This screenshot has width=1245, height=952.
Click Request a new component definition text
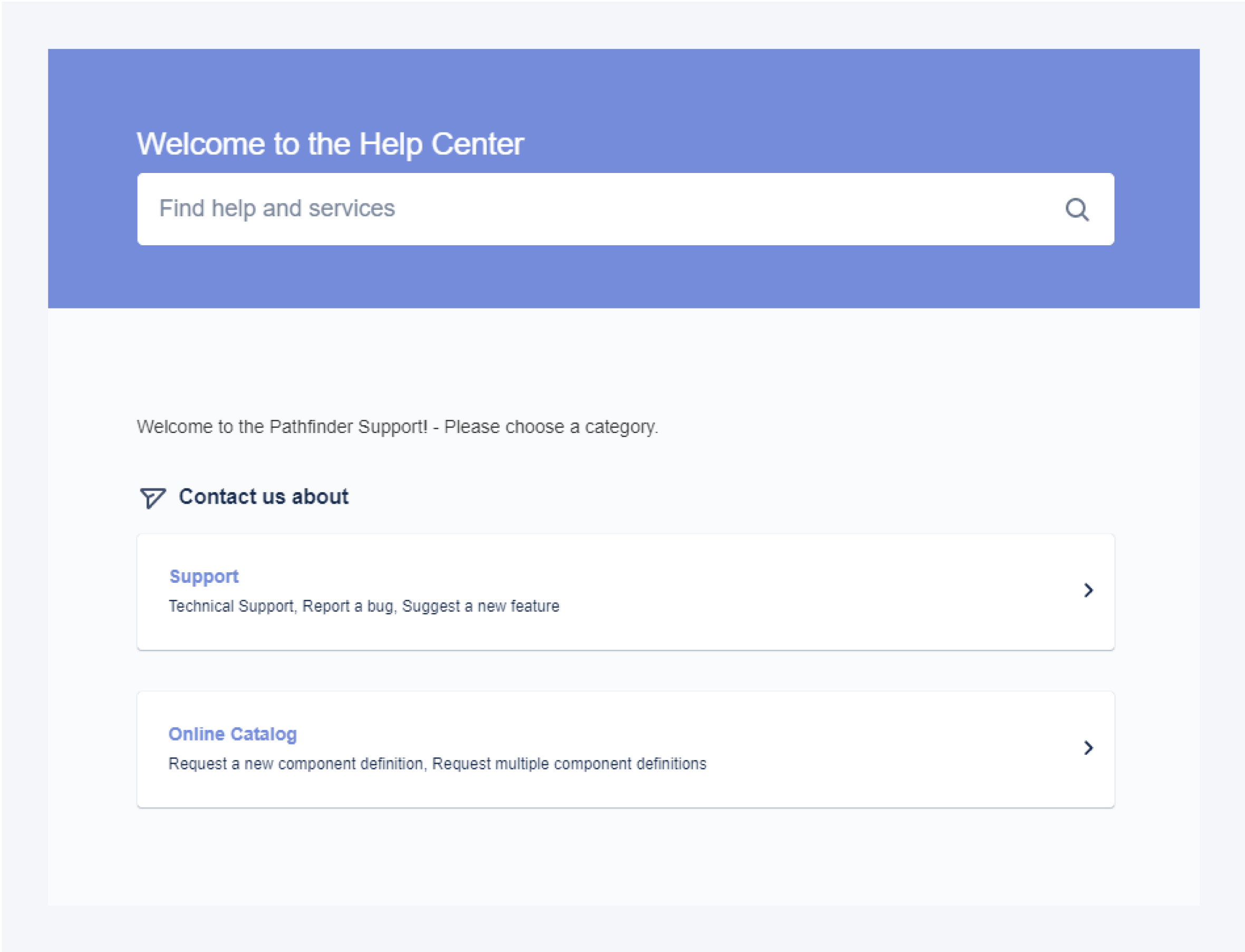coord(296,764)
